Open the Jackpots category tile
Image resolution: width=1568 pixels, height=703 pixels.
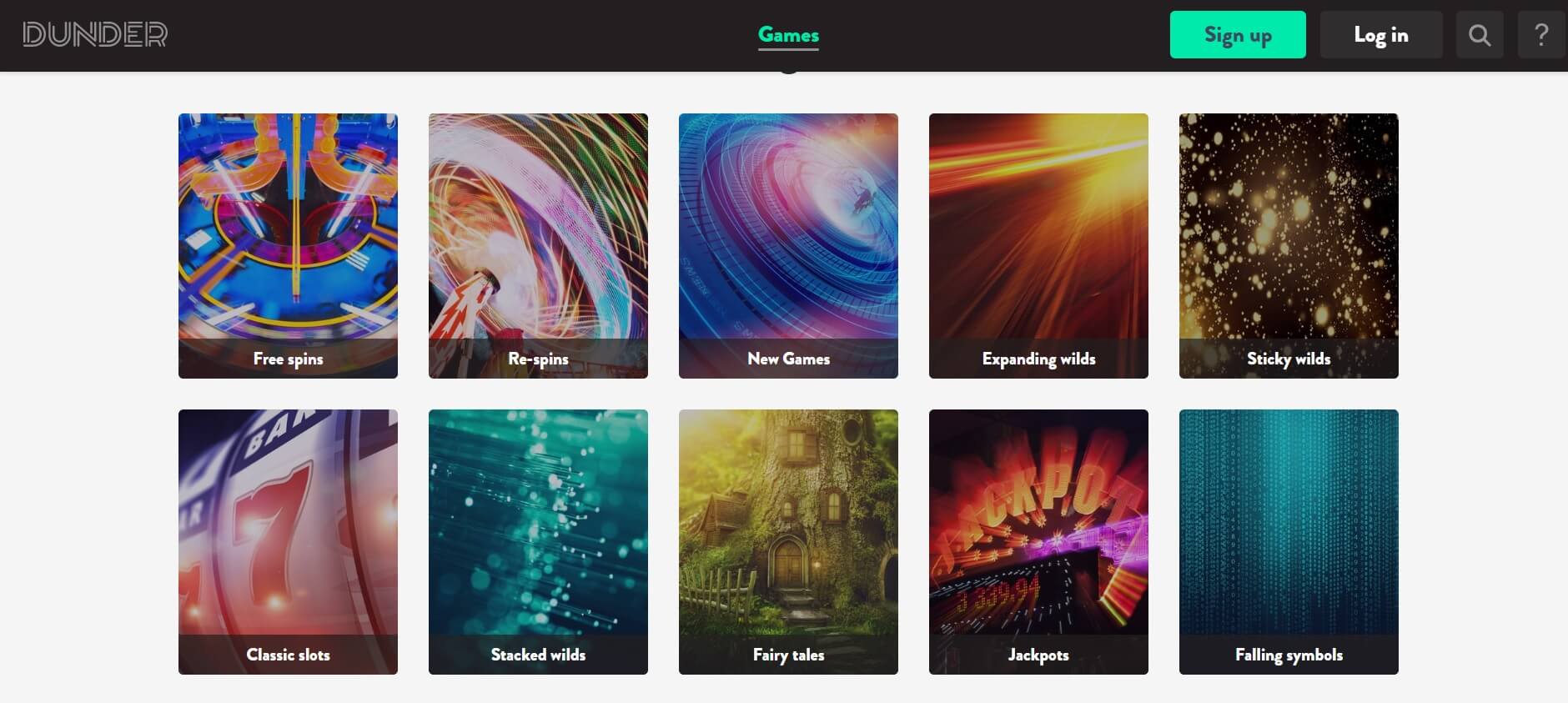(x=1038, y=542)
